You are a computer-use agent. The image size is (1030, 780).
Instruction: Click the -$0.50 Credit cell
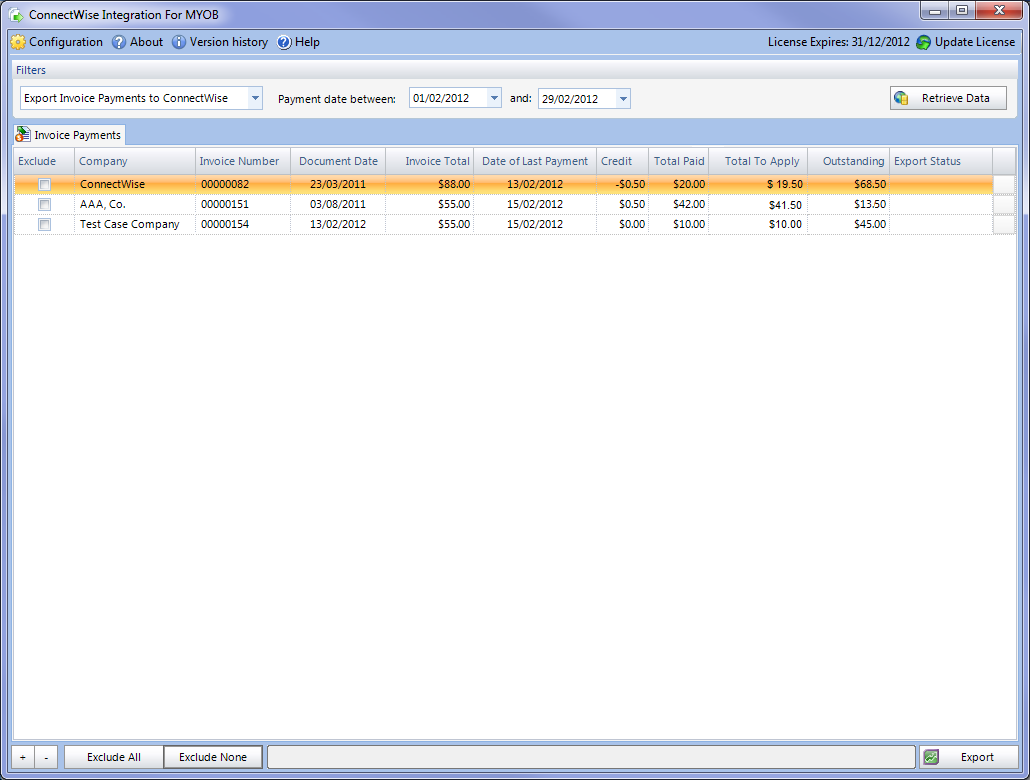click(x=622, y=185)
